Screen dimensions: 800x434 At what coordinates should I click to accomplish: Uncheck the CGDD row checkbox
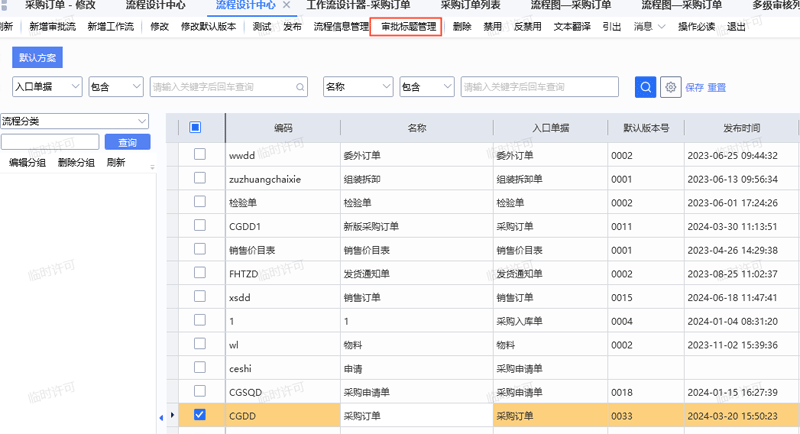coord(200,415)
